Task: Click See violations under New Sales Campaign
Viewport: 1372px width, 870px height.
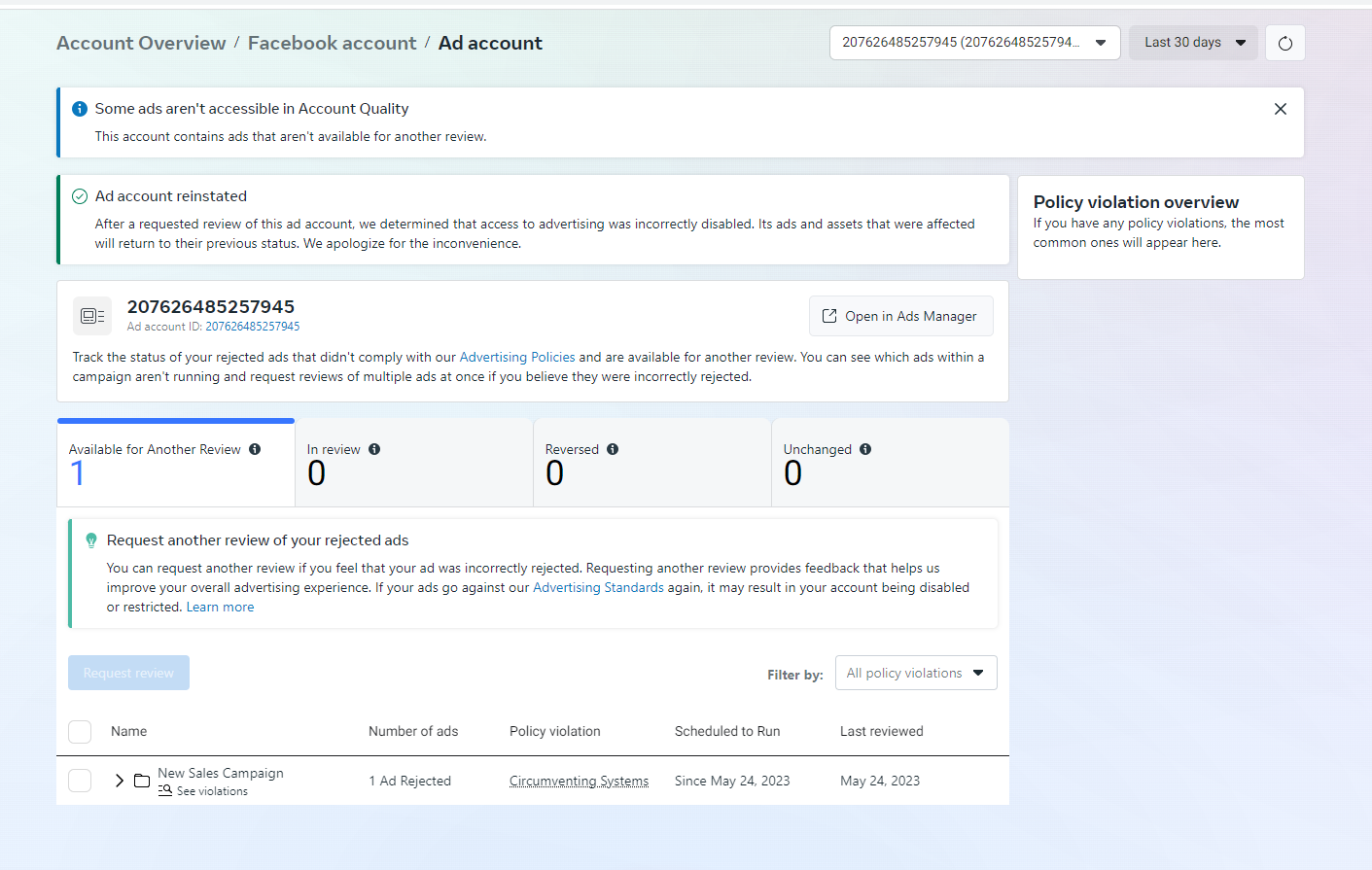Action: [212, 791]
